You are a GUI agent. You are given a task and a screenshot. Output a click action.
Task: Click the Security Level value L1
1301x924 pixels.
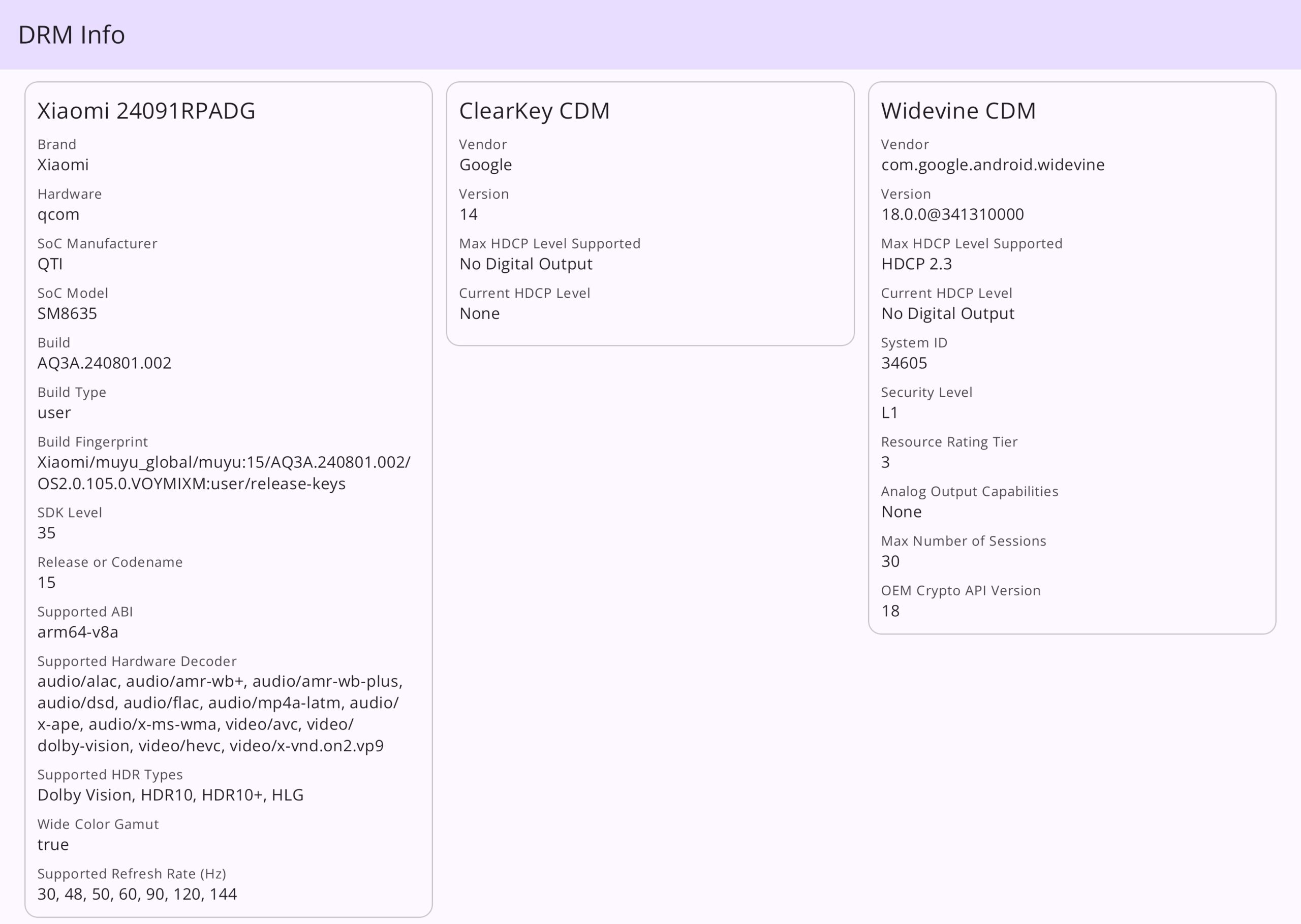click(x=889, y=412)
